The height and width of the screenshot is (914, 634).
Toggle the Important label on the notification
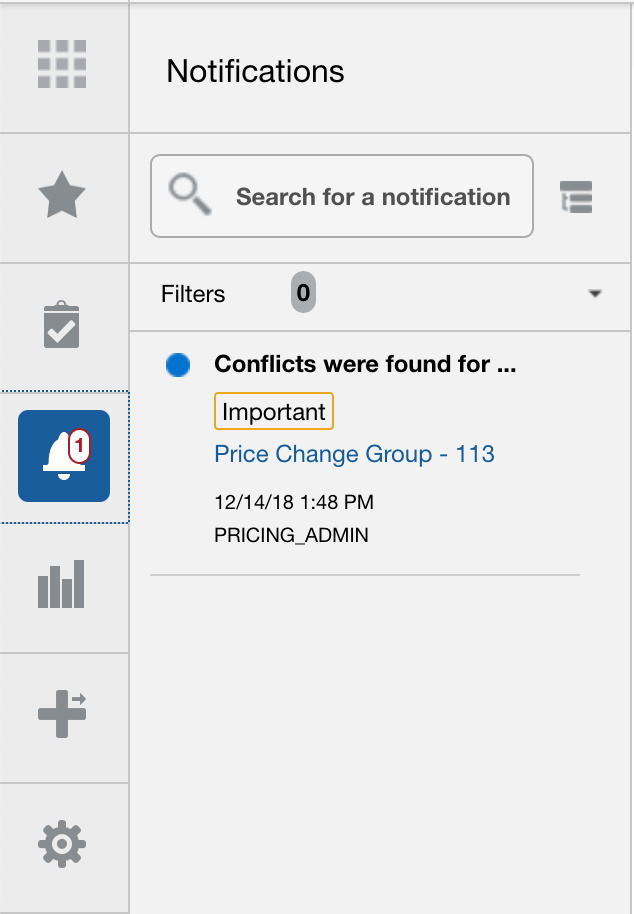click(273, 411)
